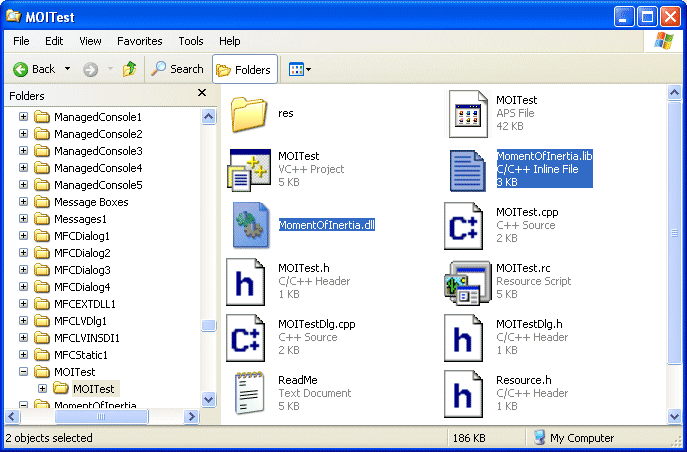Open Search from the toolbar
Viewport: 687px width, 452px height.
[x=177, y=69]
